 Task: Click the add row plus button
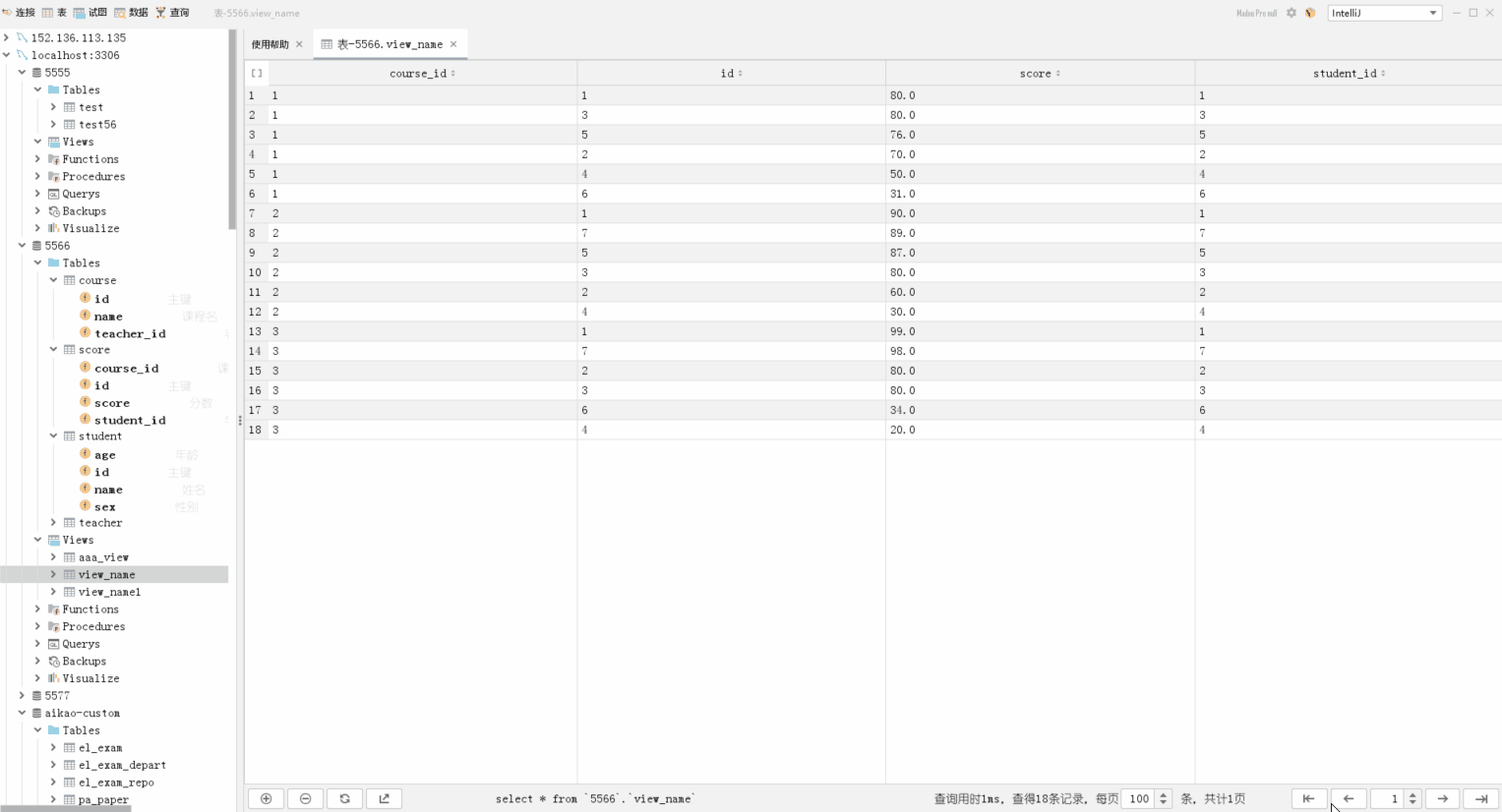tap(266, 798)
